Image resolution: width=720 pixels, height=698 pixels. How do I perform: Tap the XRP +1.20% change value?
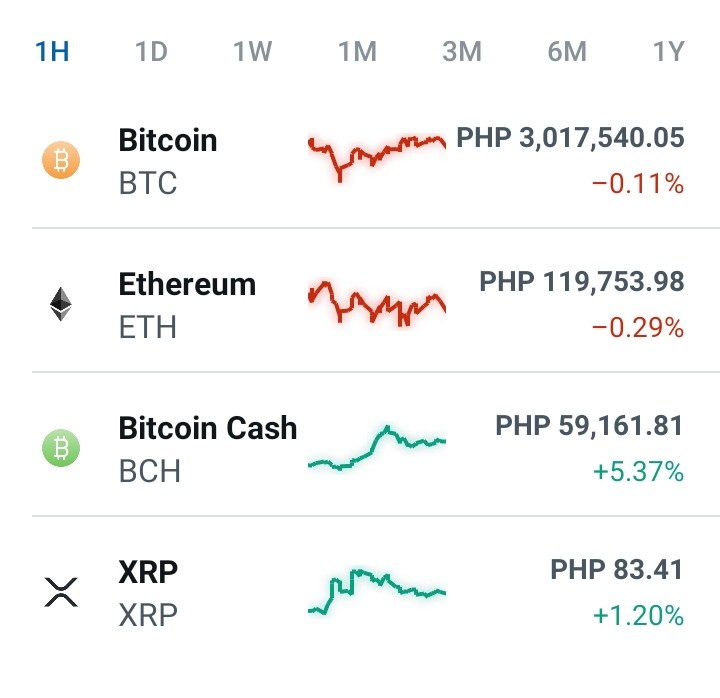(x=638, y=615)
